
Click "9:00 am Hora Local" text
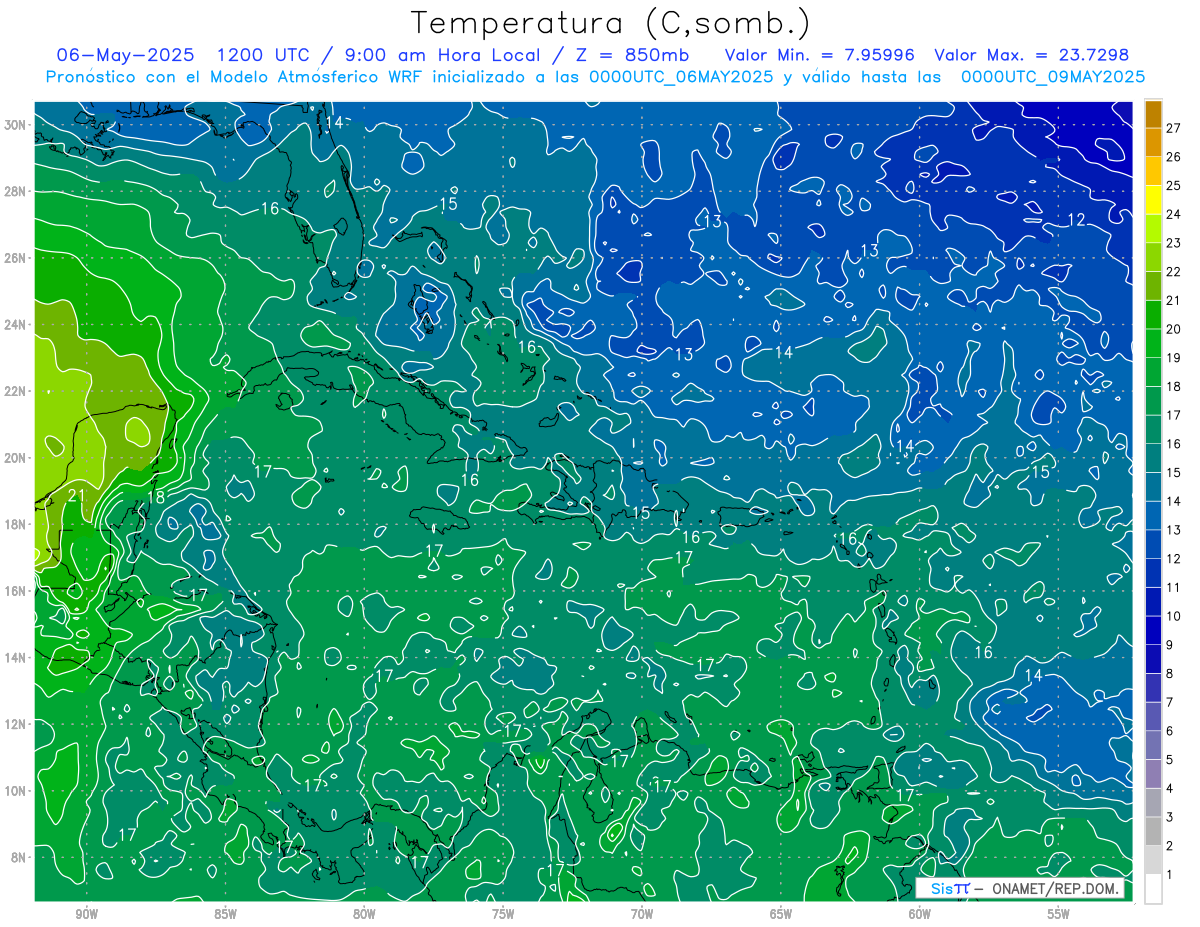[x=443, y=54]
